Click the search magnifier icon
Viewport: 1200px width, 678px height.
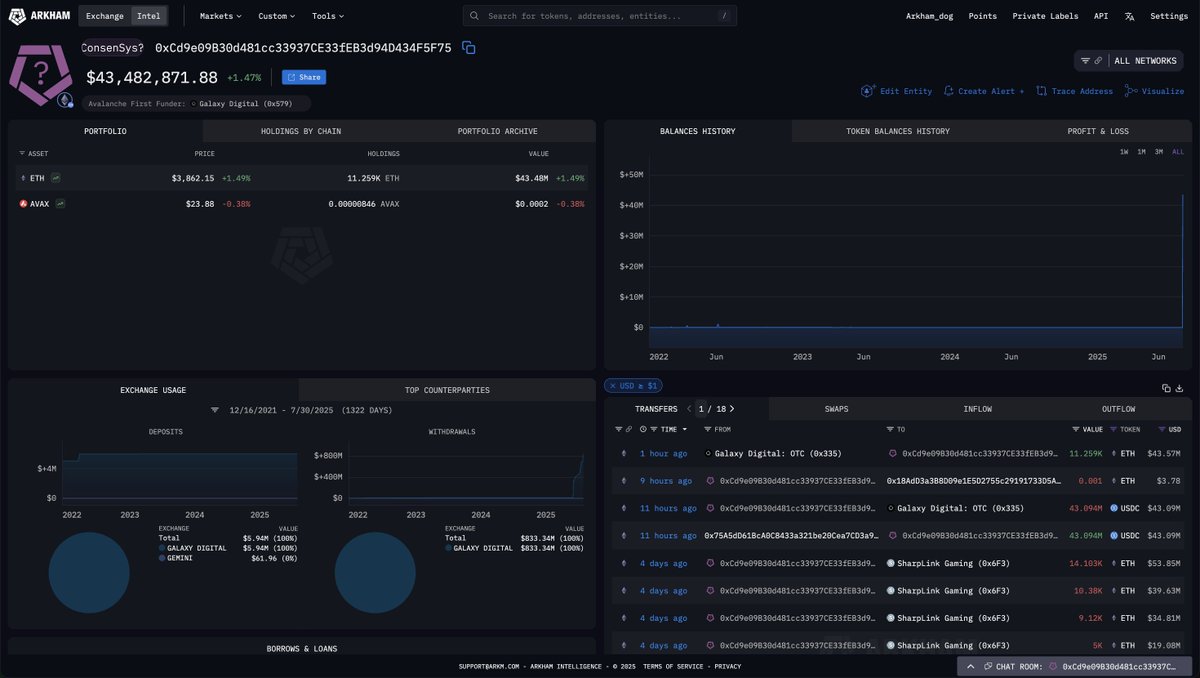(474, 16)
